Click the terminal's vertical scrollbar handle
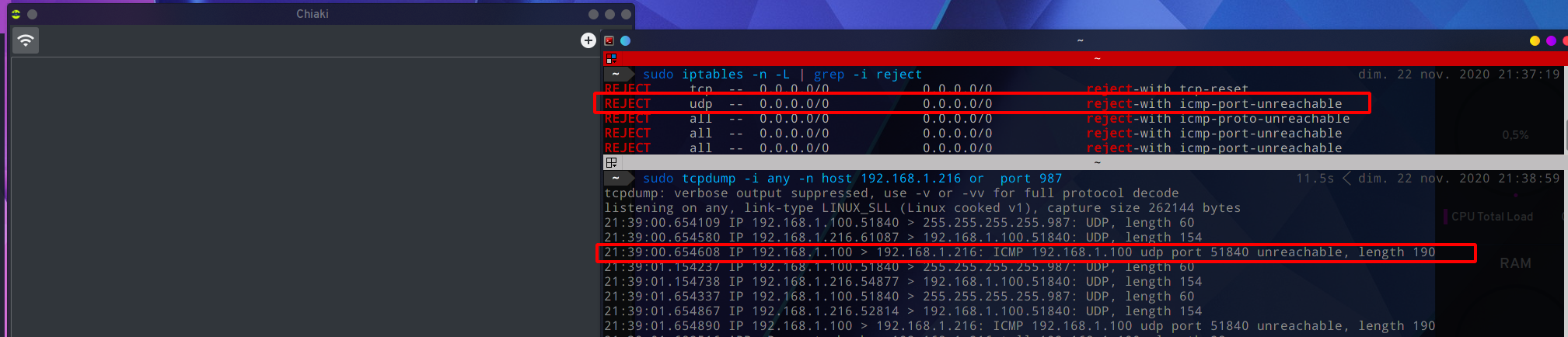The width and height of the screenshot is (1568, 337). [x=1566, y=137]
